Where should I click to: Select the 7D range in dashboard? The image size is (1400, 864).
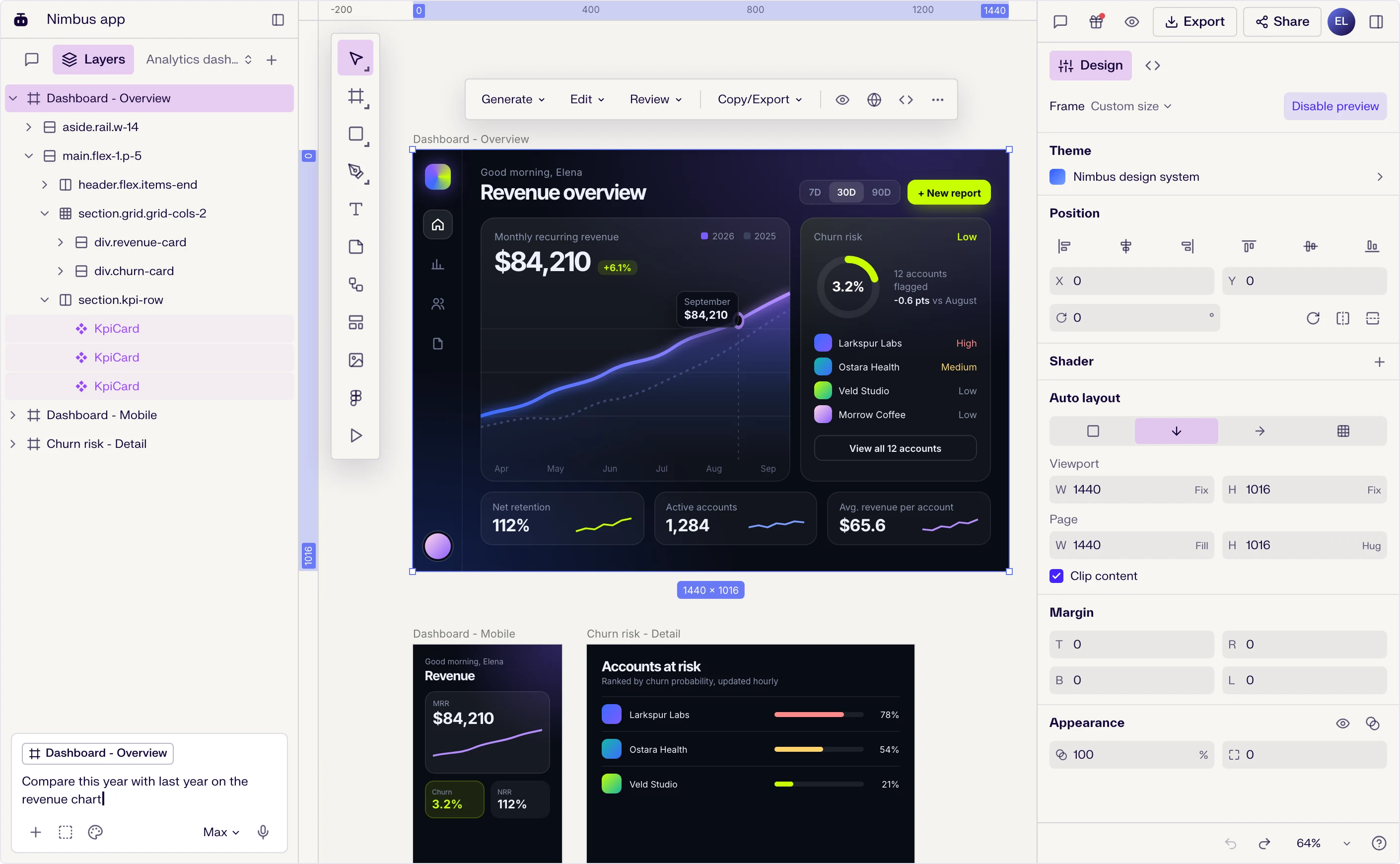pos(815,193)
